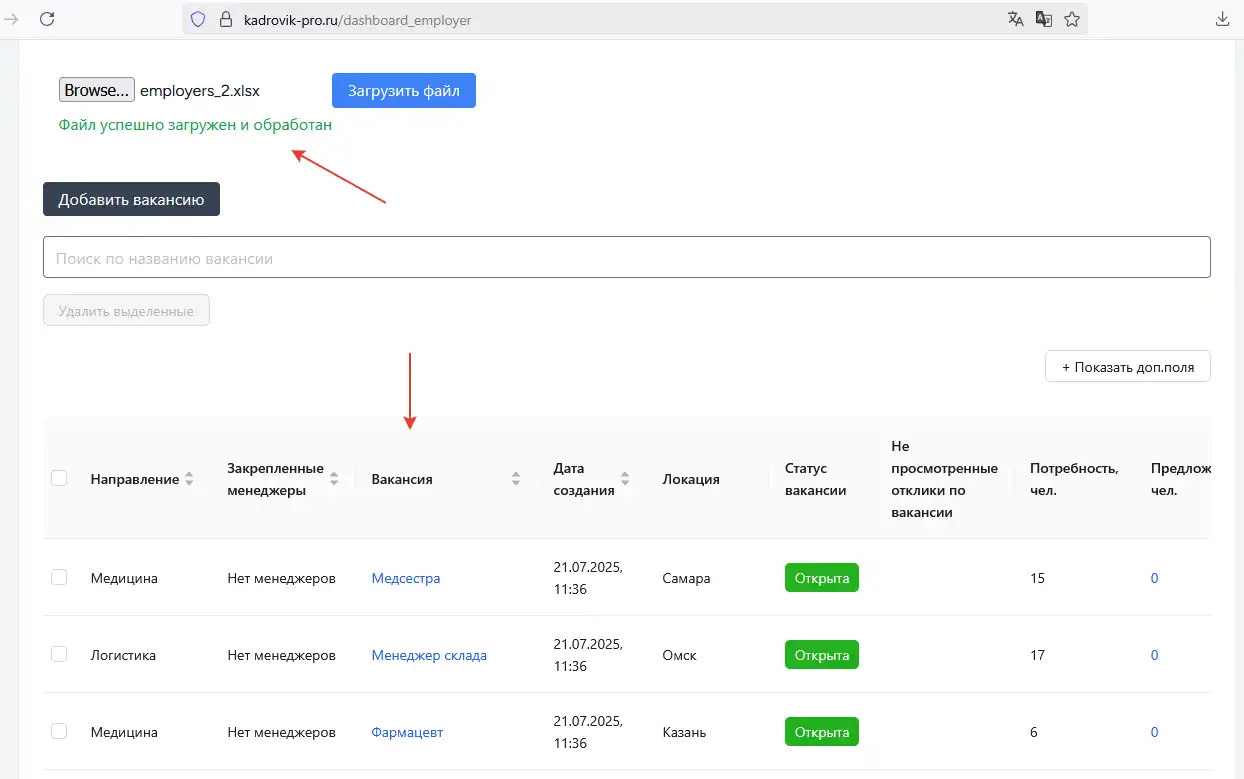Click the Добавить вакансию button

(x=131, y=199)
